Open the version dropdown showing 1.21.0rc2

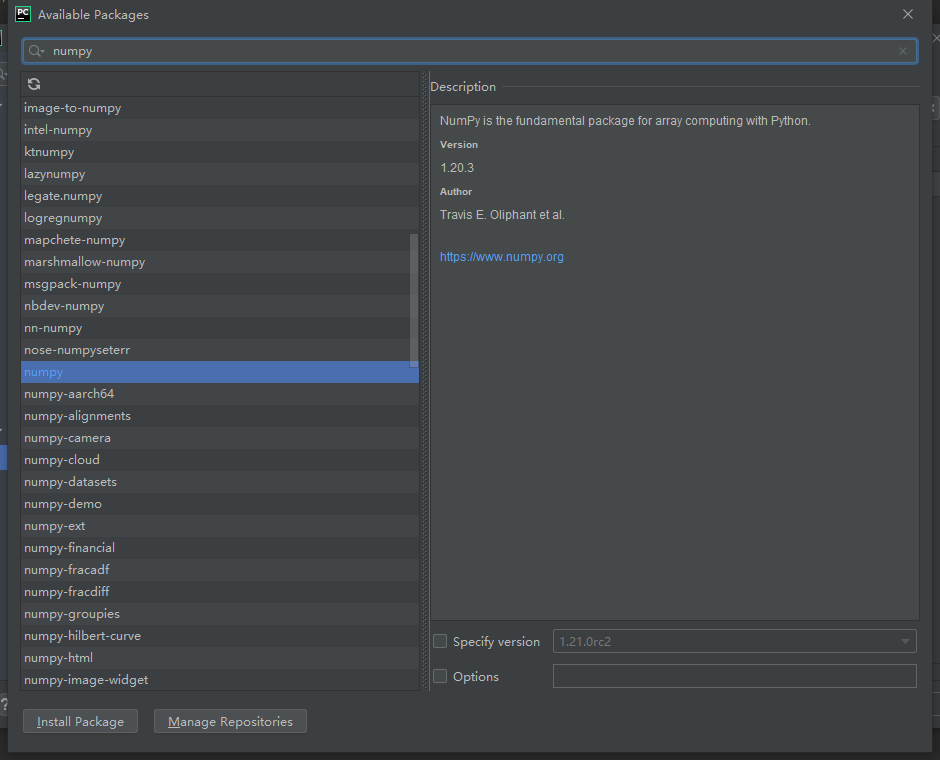(x=904, y=641)
